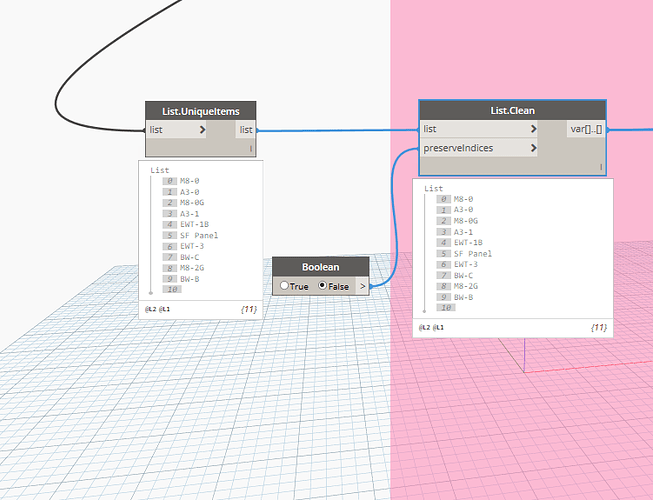Click item 'M8-0G' in UniqueItems preview
Viewport: 653px width, 500px height.
click(x=192, y=202)
